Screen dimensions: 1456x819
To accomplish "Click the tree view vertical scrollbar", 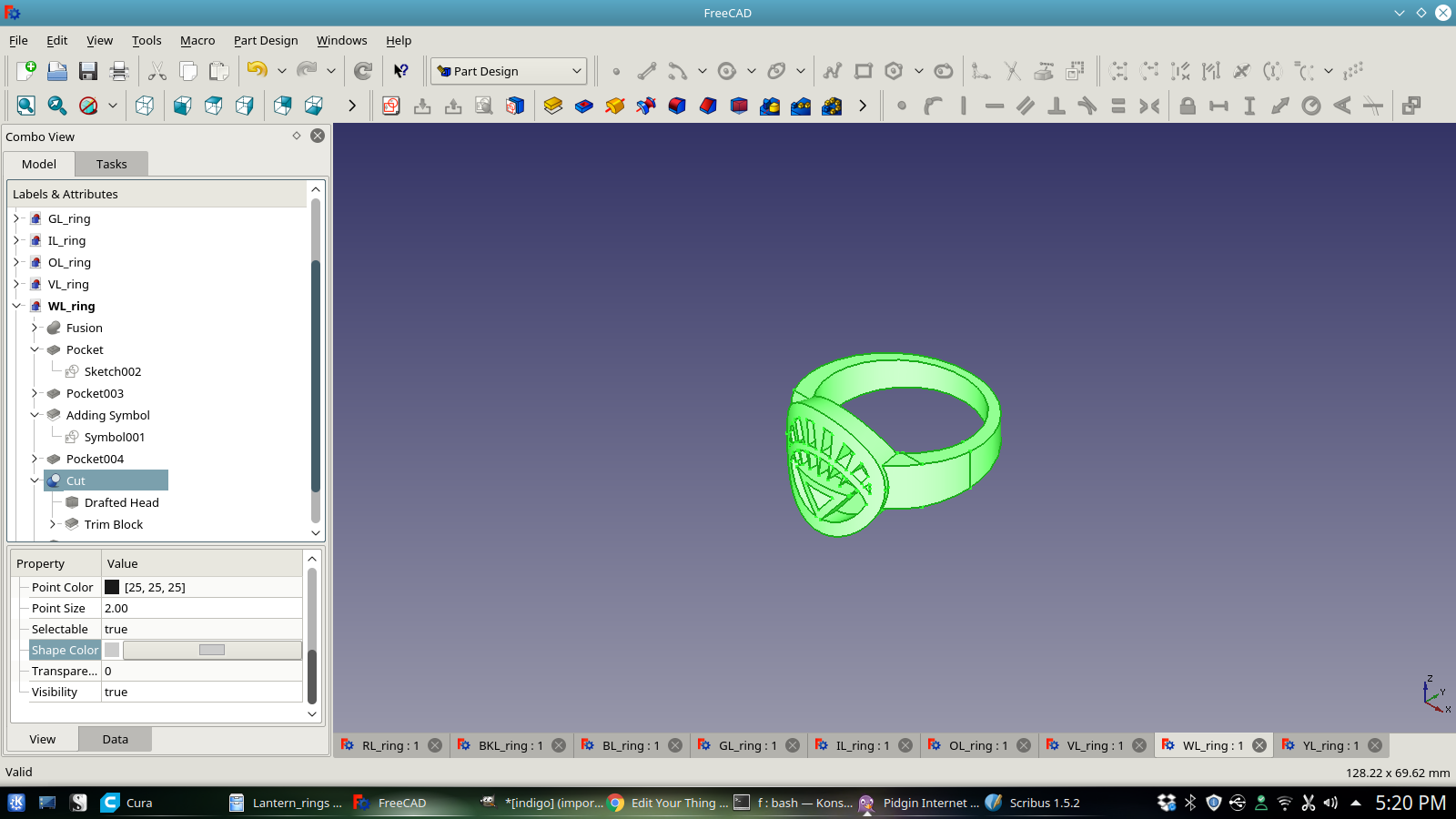I will click(316, 378).
